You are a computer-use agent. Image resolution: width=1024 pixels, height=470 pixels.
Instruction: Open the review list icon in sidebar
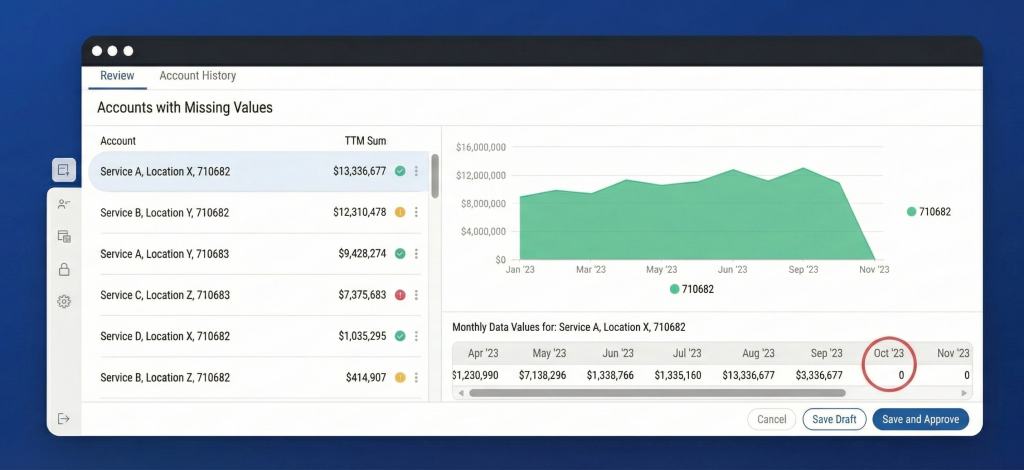(64, 170)
